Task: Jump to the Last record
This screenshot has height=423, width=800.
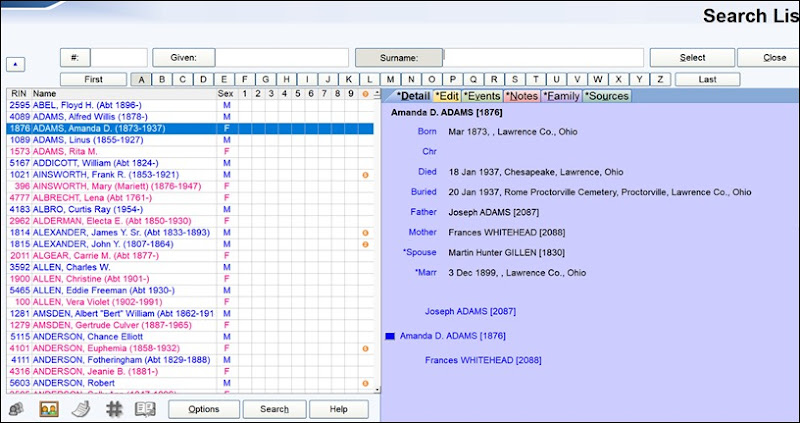Action: (707, 80)
